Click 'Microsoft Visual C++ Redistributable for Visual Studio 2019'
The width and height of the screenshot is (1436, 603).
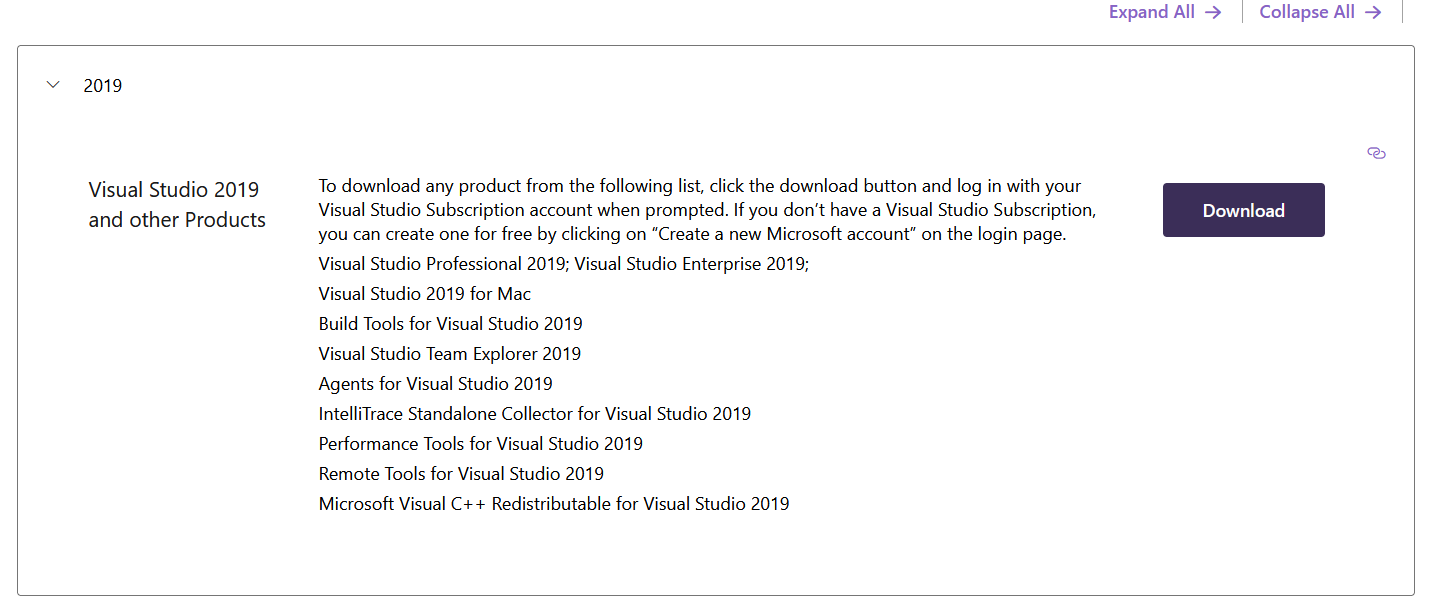pos(554,504)
